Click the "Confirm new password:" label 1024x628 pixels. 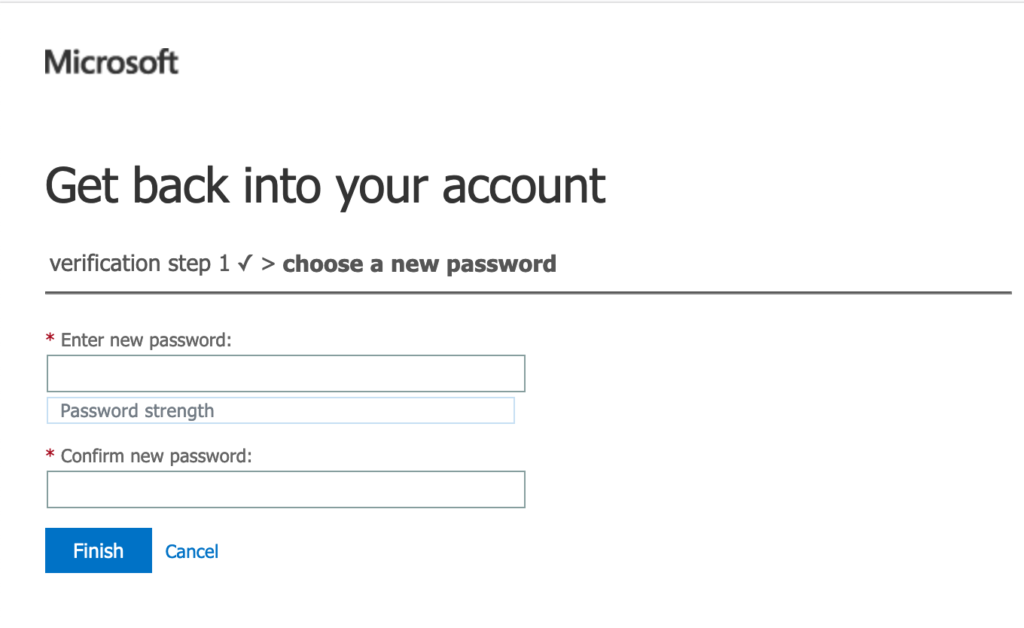(x=157, y=455)
